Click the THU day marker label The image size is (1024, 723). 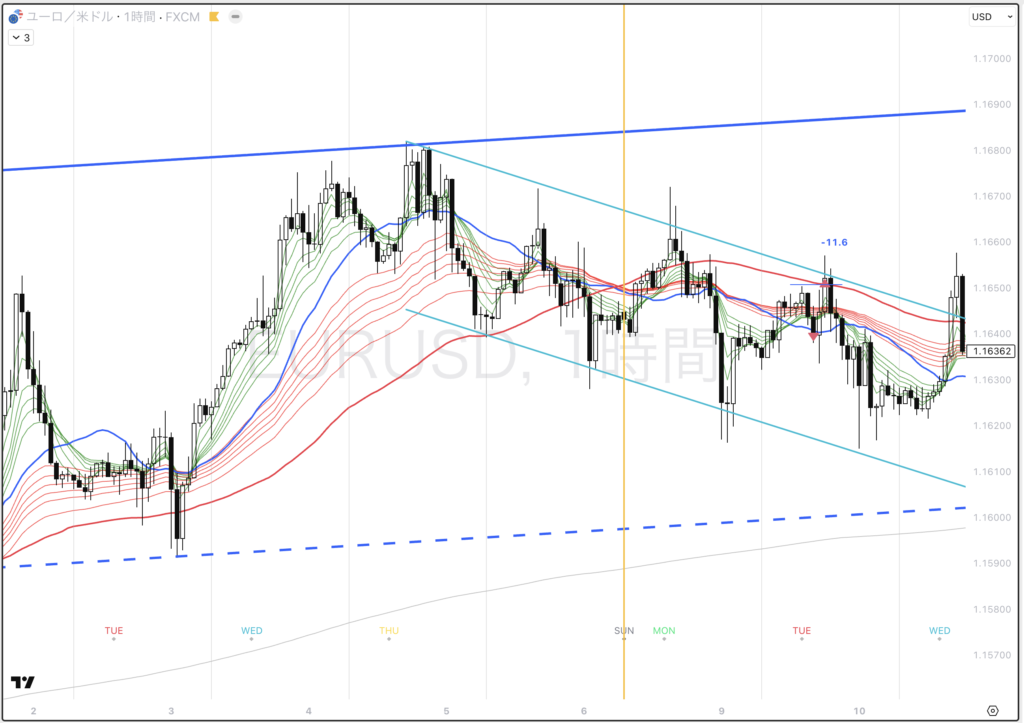pos(388,630)
